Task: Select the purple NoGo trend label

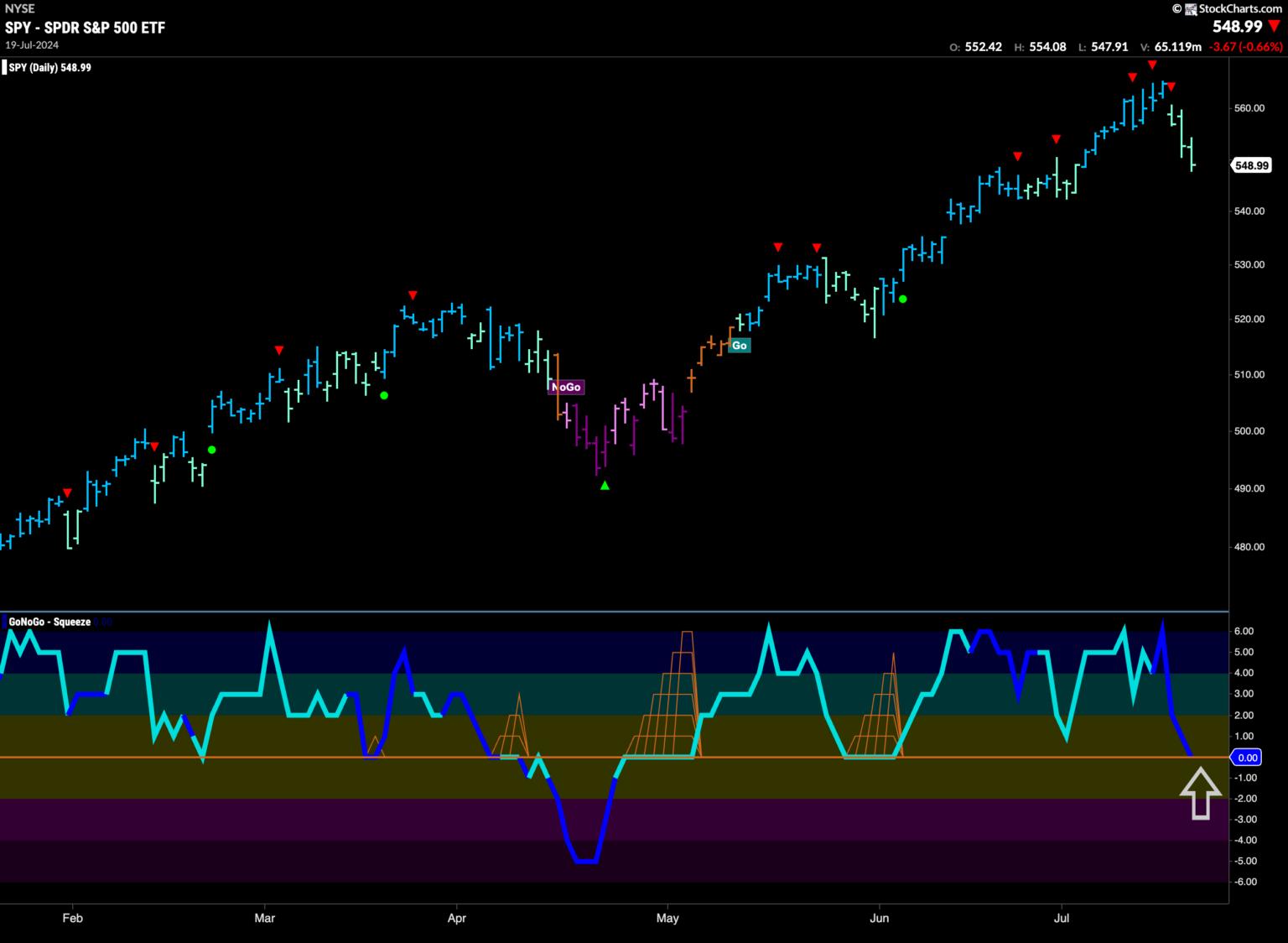Action: point(566,387)
